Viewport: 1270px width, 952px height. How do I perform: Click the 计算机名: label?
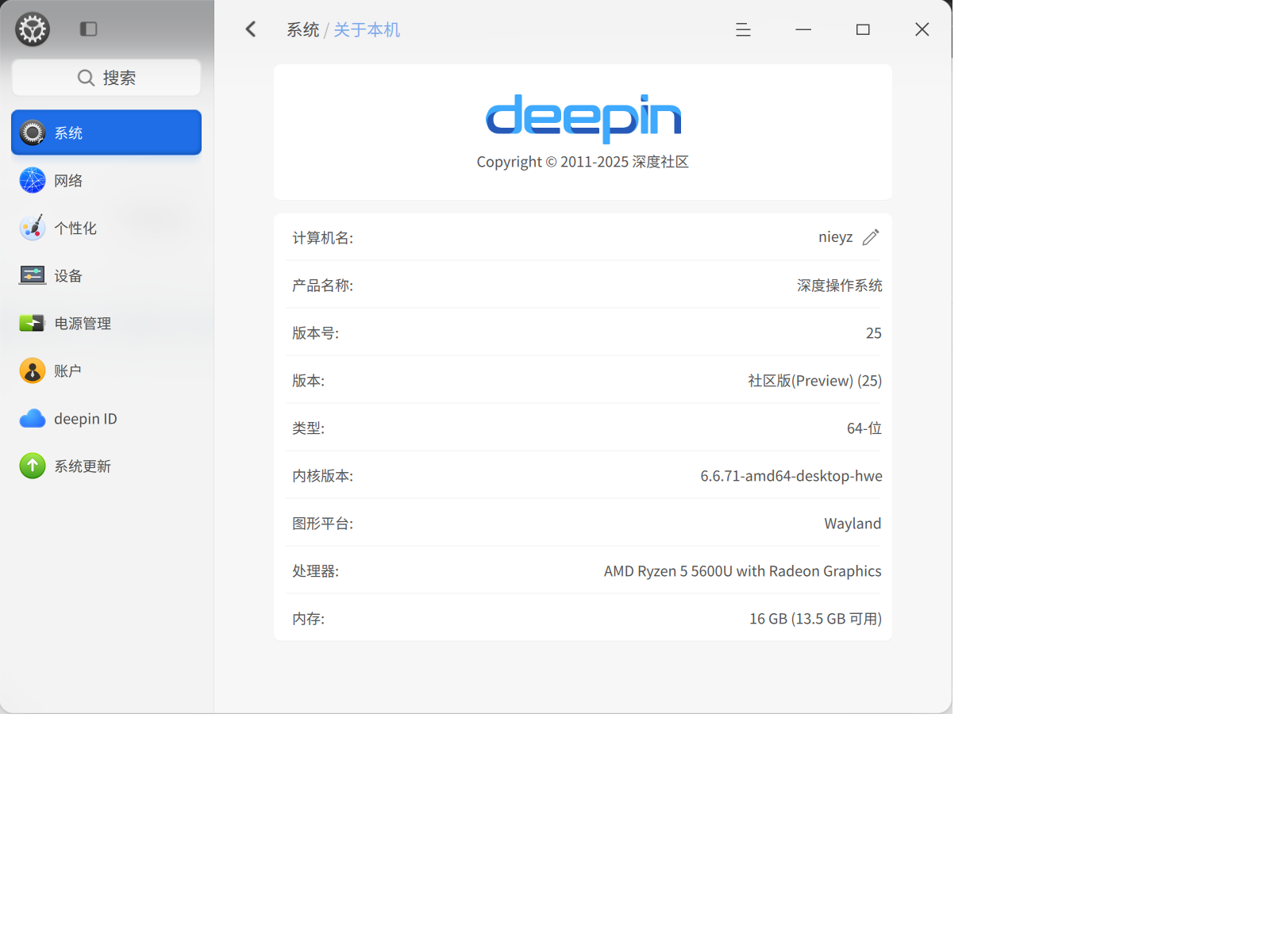pyautogui.click(x=322, y=237)
